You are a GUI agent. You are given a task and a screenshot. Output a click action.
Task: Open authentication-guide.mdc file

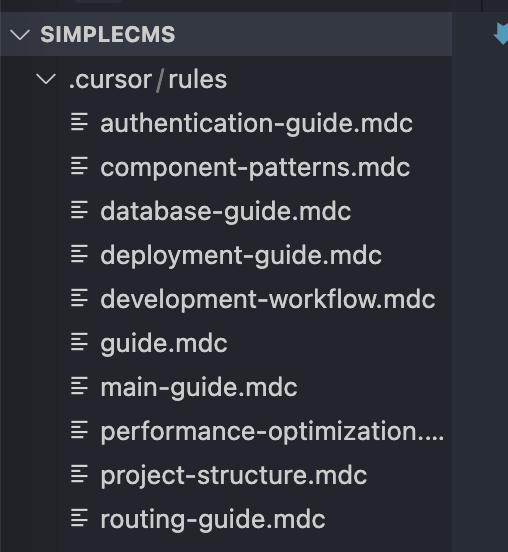coord(256,124)
